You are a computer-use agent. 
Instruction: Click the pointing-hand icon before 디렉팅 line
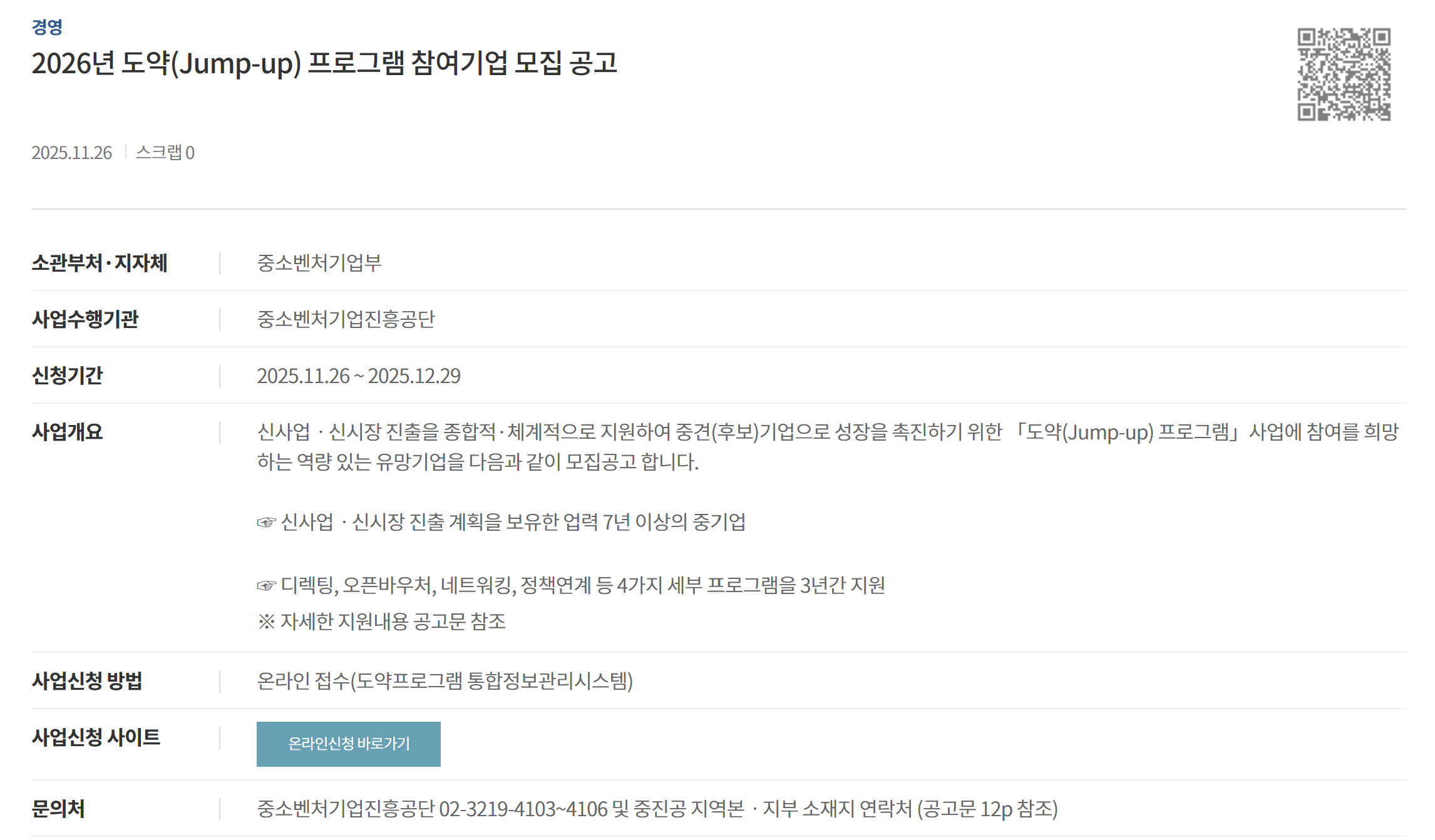[x=266, y=586]
